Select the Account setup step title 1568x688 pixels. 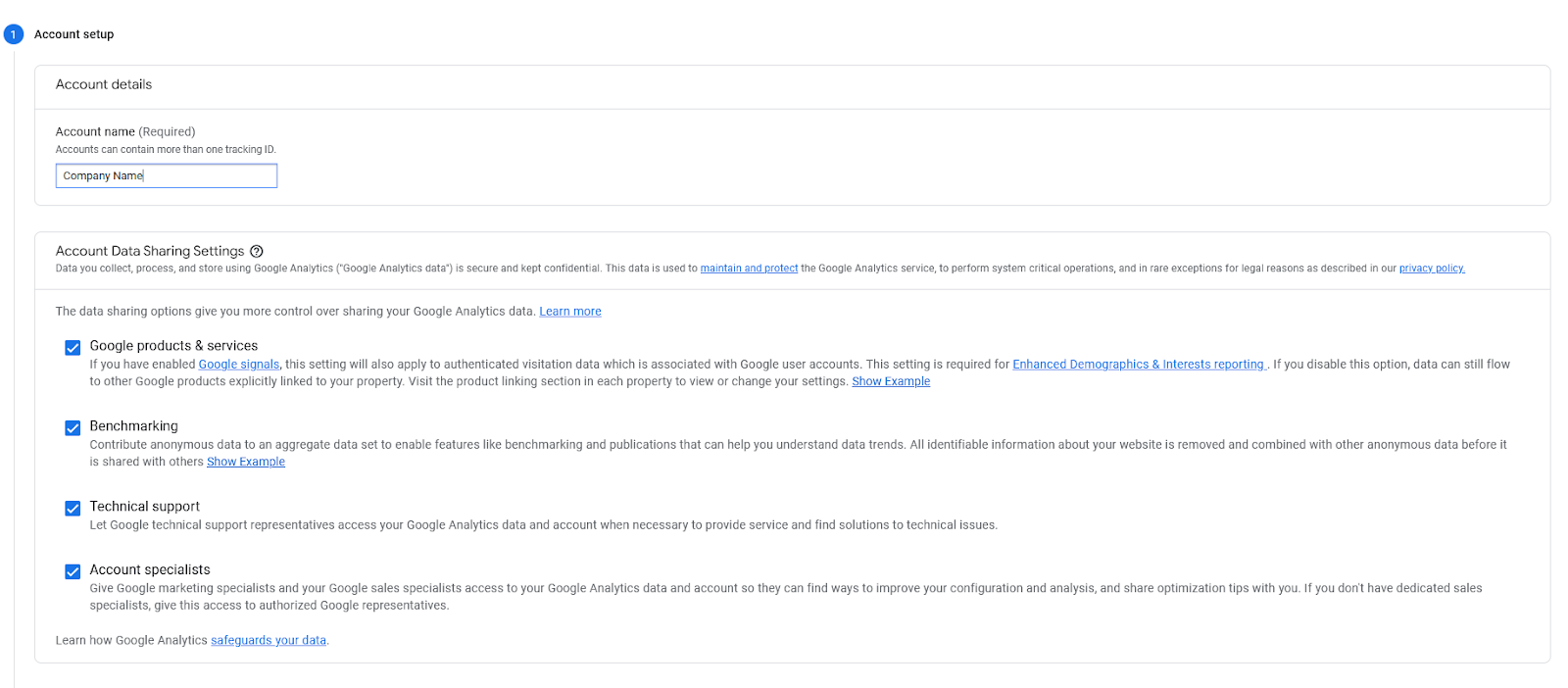[74, 34]
